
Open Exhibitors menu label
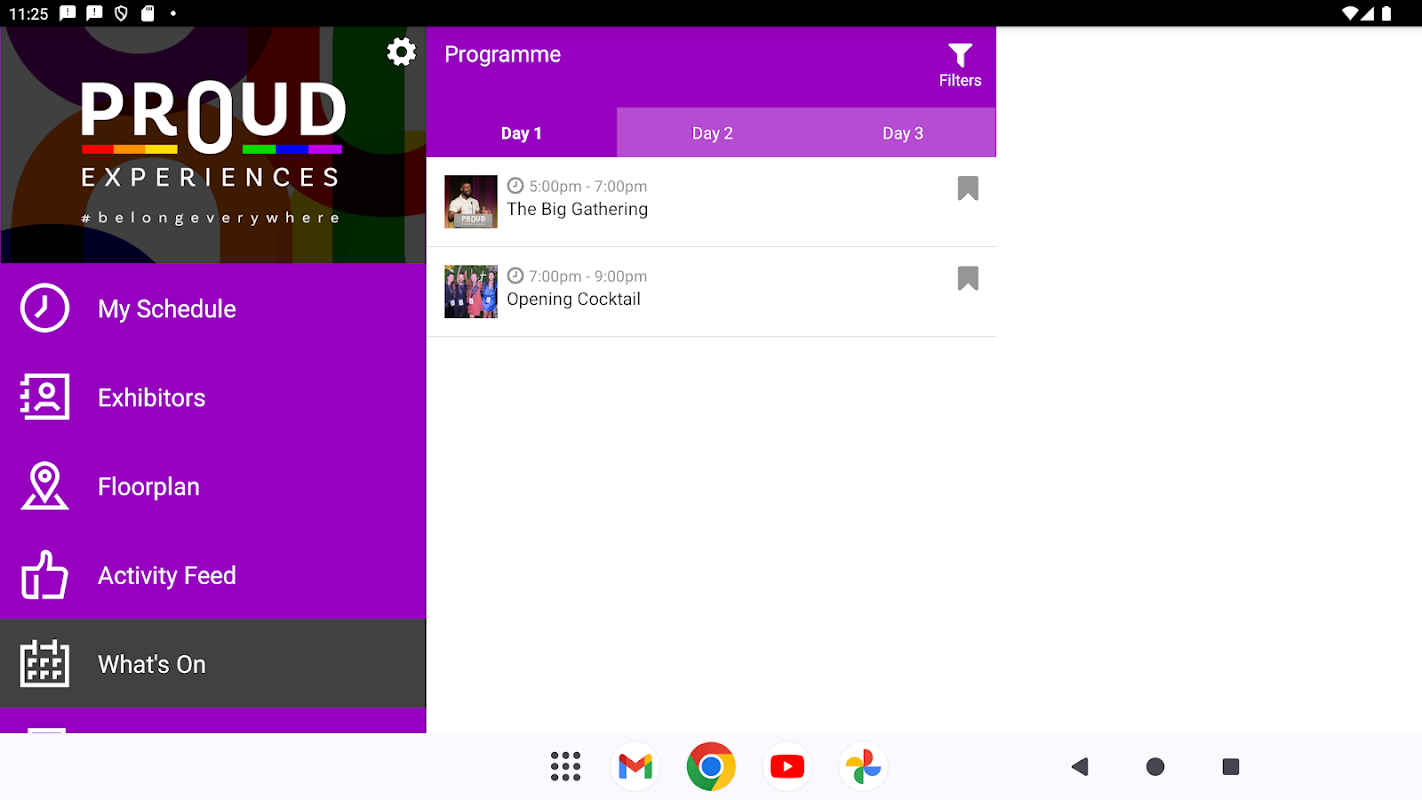click(x=152, y=398)
